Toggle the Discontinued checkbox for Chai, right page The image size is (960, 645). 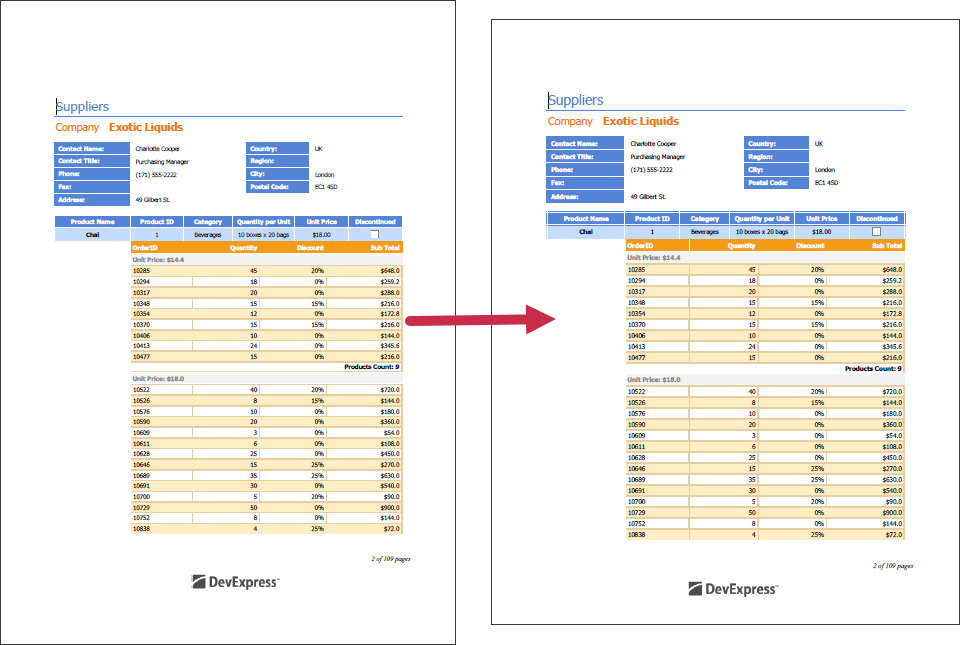coord(877,231)
